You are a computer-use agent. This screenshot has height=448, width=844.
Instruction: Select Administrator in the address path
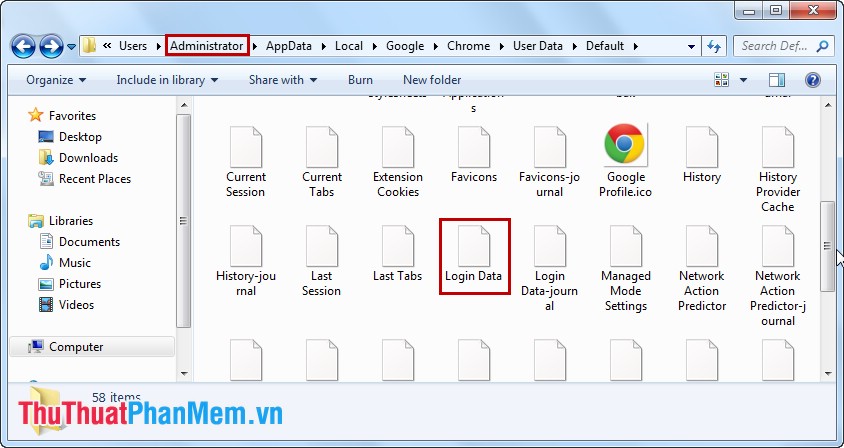(207, 46)
